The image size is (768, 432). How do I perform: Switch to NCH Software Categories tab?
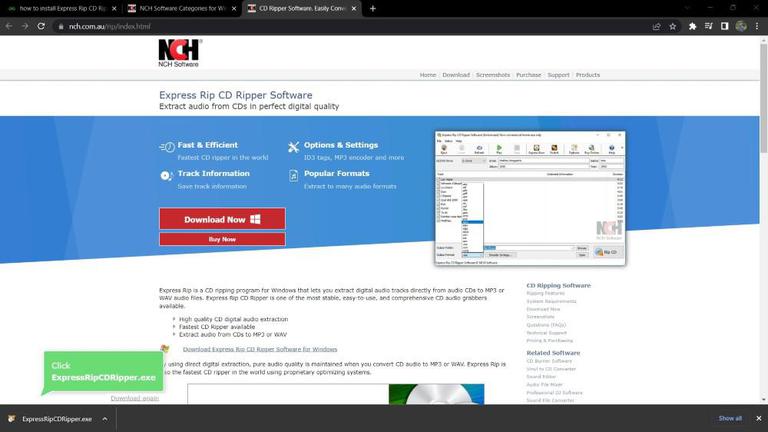(x=181, y=8)
